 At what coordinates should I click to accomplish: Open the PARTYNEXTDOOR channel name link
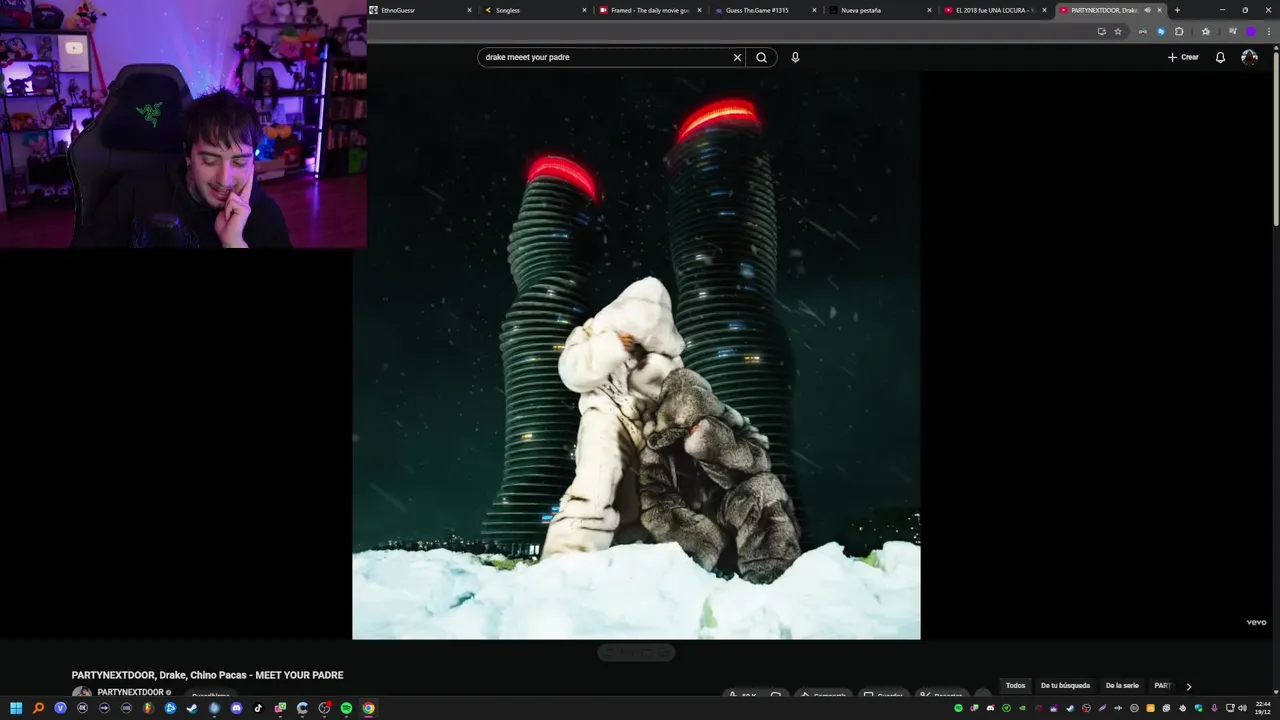click(130, 692)
